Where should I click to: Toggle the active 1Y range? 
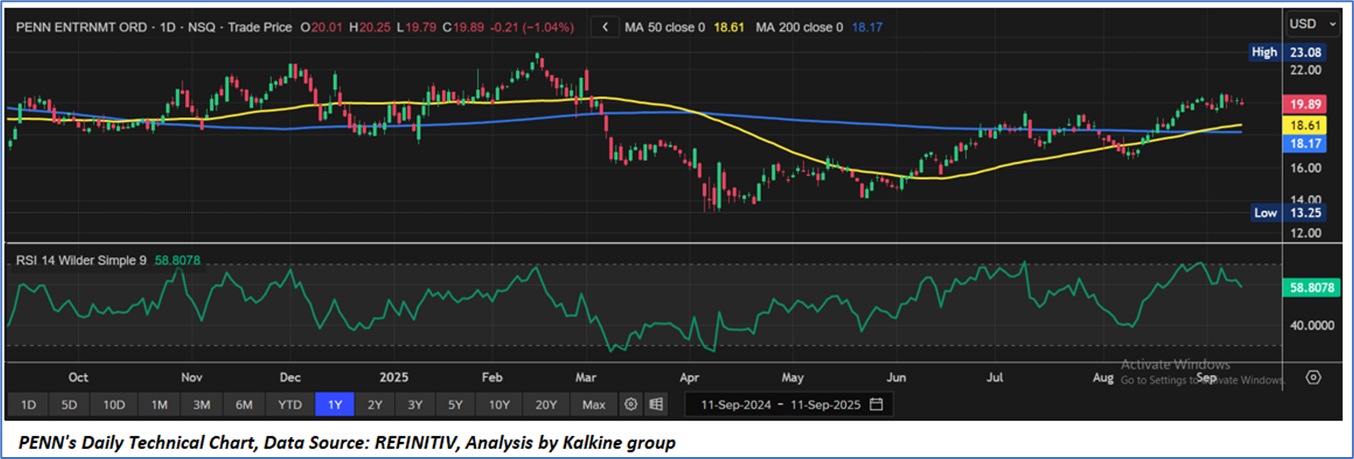[335, 405]
